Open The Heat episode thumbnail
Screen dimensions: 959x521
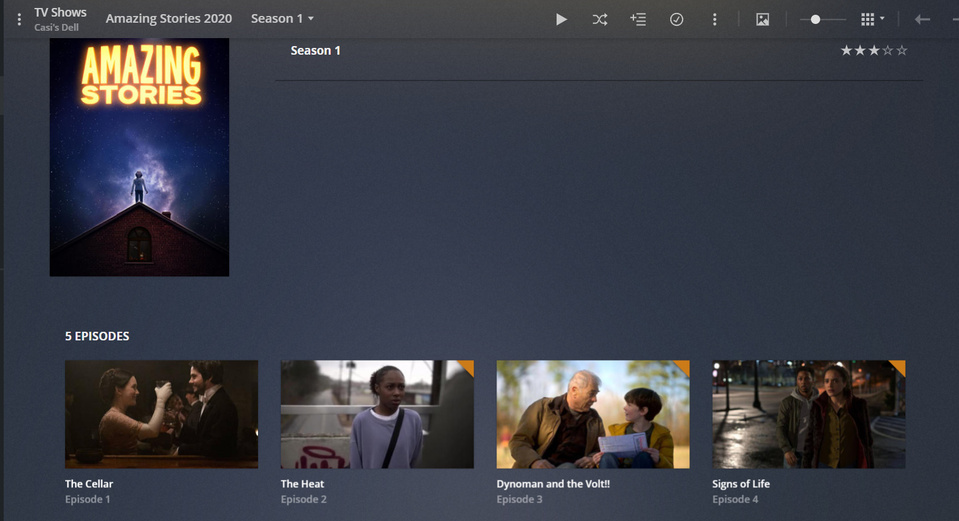pos(377,414)
